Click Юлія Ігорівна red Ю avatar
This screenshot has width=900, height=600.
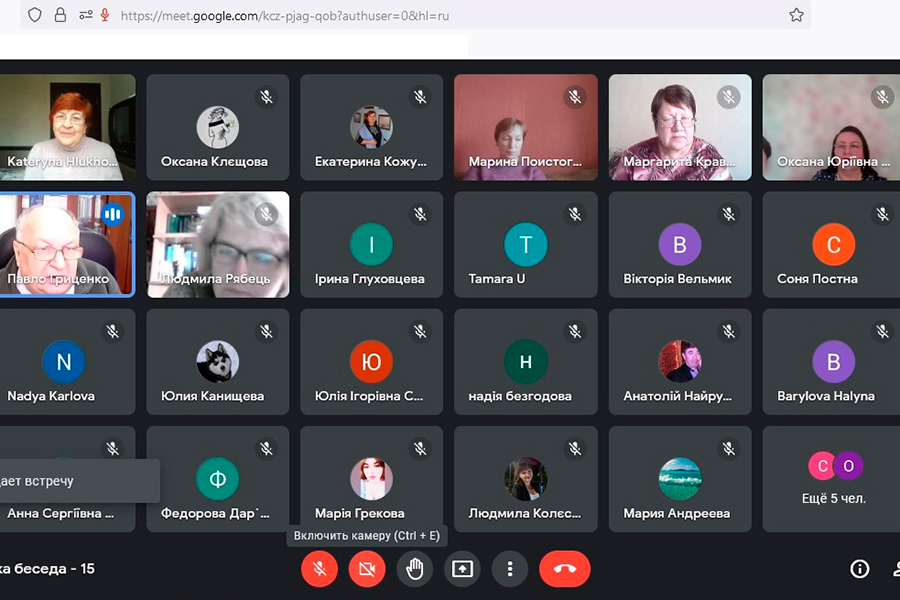click(371, 361)
